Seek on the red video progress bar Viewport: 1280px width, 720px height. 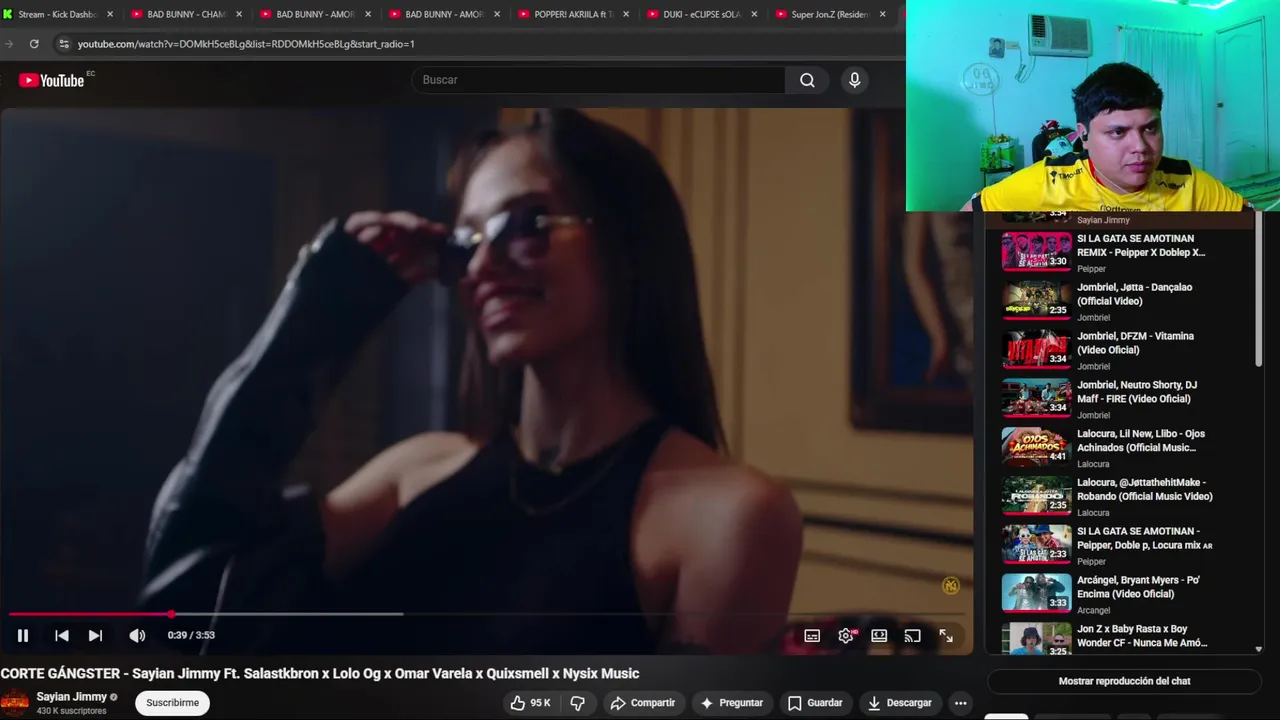coord(485,614)
